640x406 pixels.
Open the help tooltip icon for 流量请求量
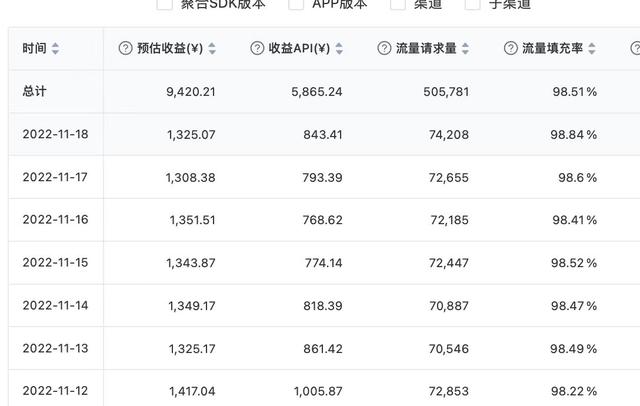point(385,48)
